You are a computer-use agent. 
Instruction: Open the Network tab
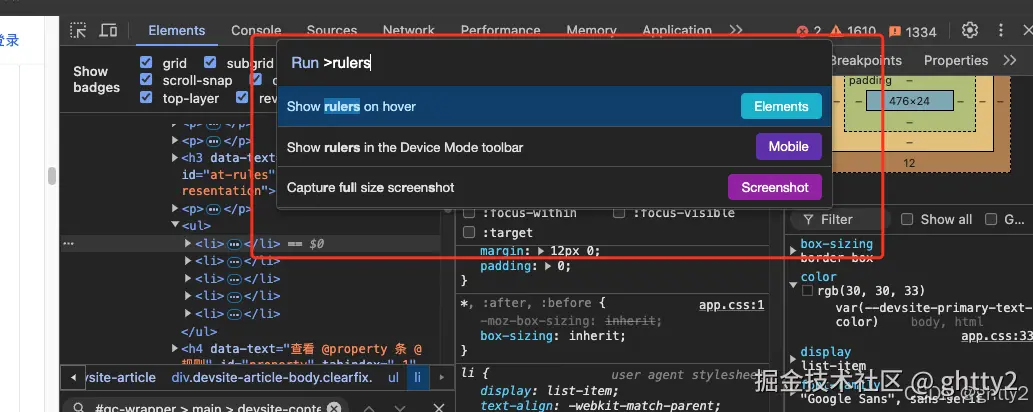[409, 30]
